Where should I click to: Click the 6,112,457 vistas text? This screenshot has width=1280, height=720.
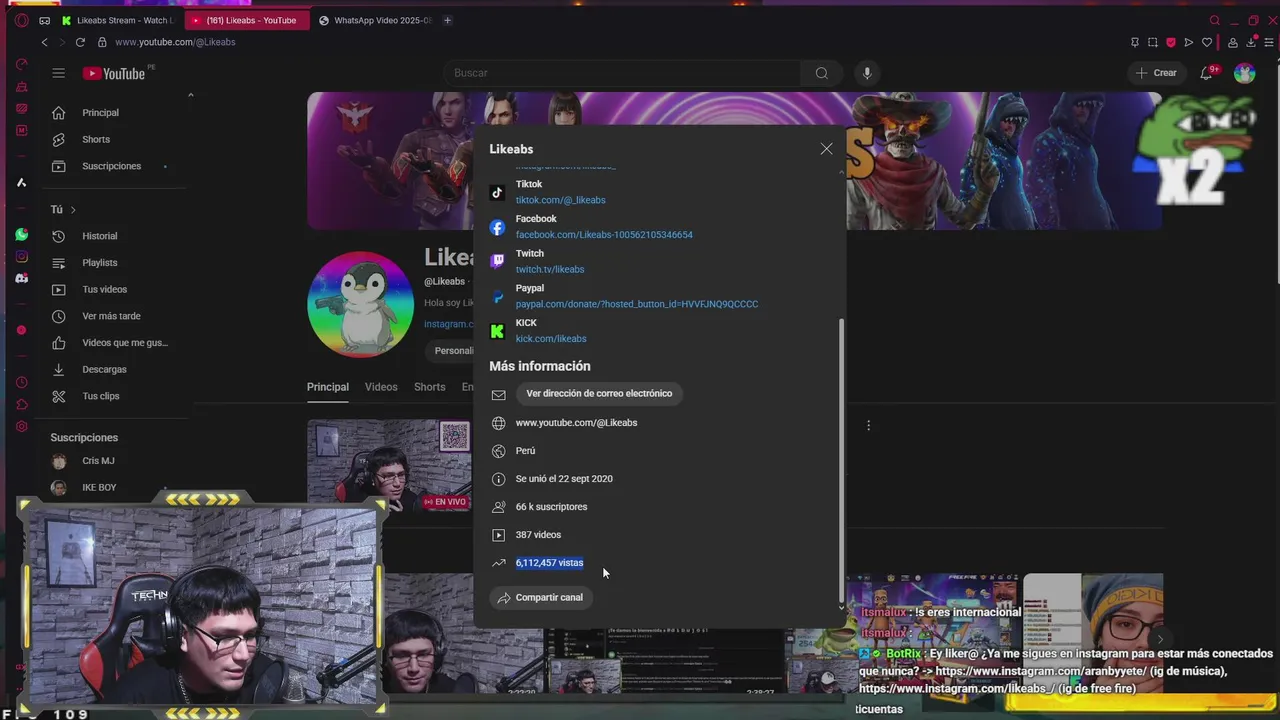pyautogui.click(x=549, y=563)
